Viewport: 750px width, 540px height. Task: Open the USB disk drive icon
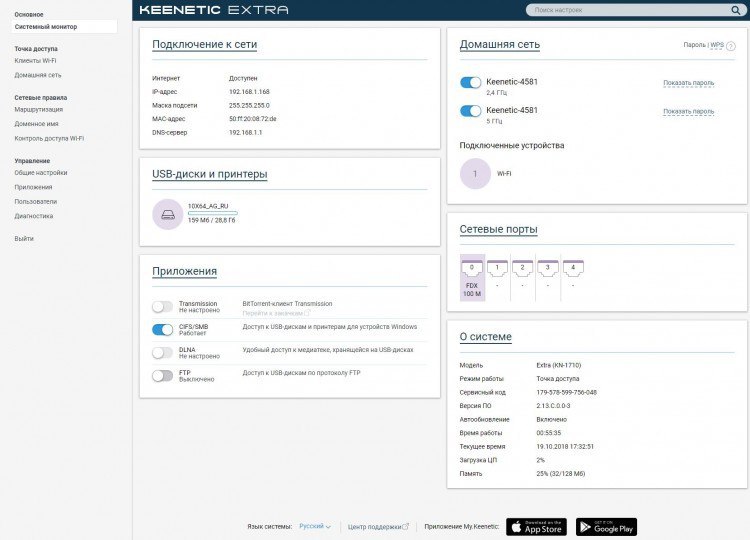point(168,214)
